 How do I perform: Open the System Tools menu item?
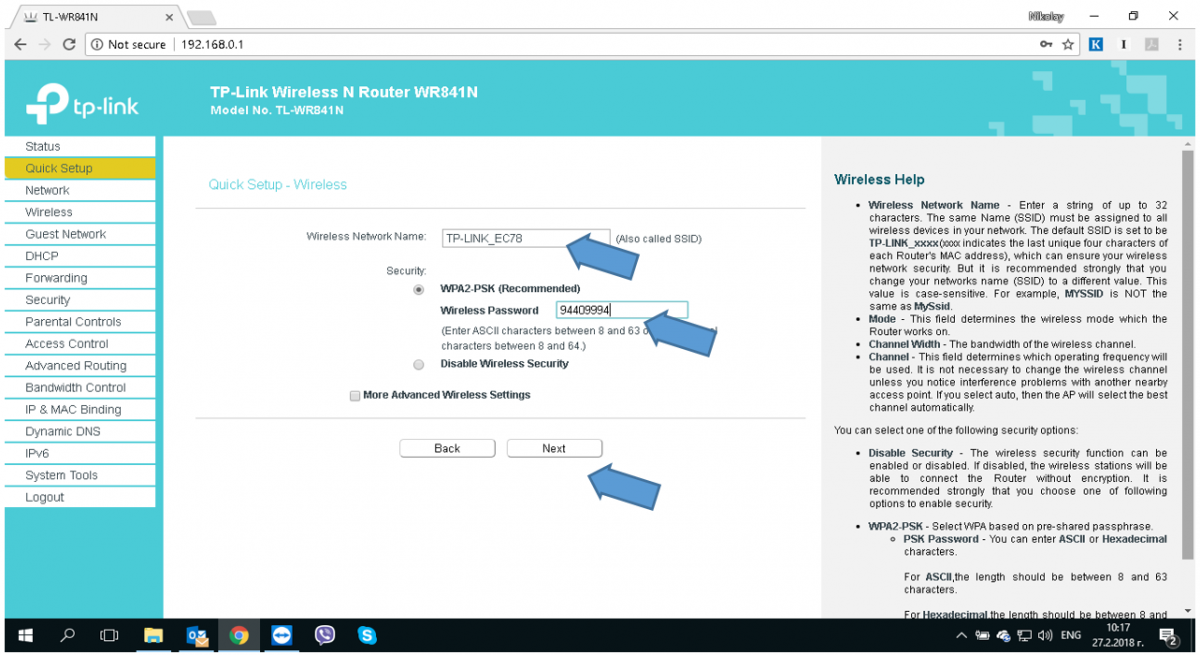80,476
